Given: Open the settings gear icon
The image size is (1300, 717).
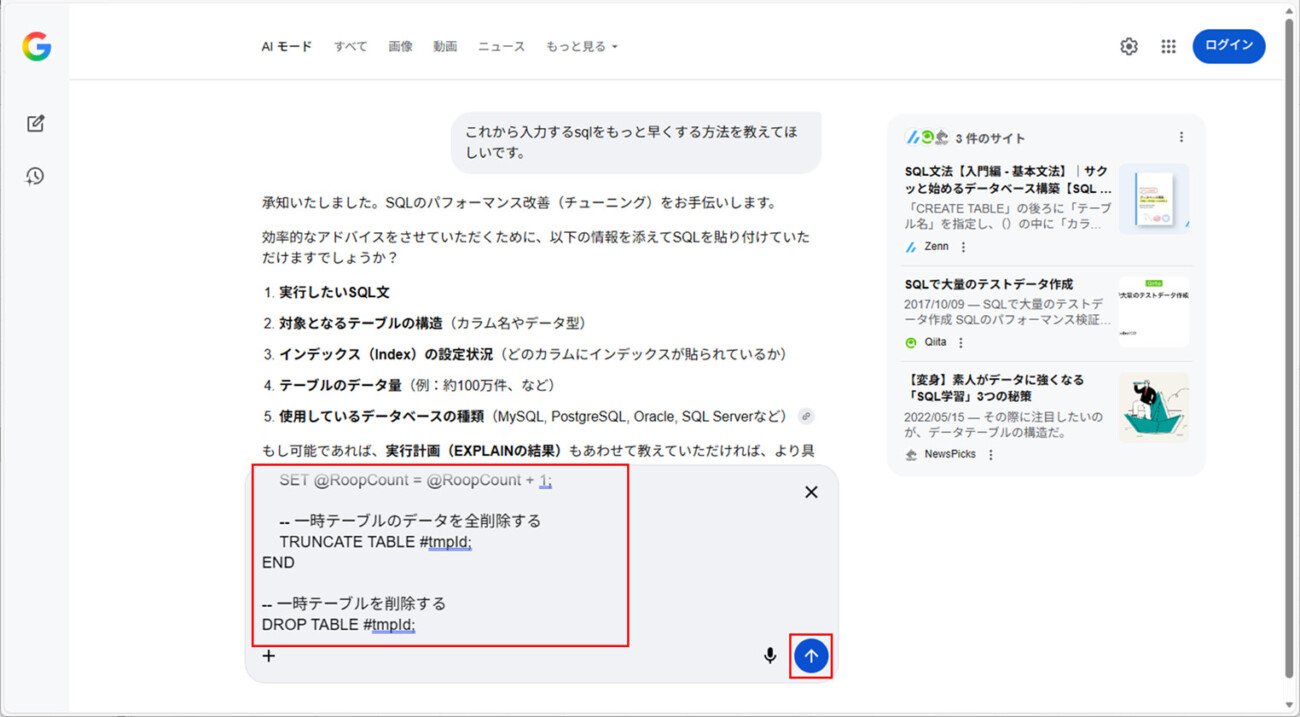Looking at the screenshot, I should click(x=1129, y=47).
